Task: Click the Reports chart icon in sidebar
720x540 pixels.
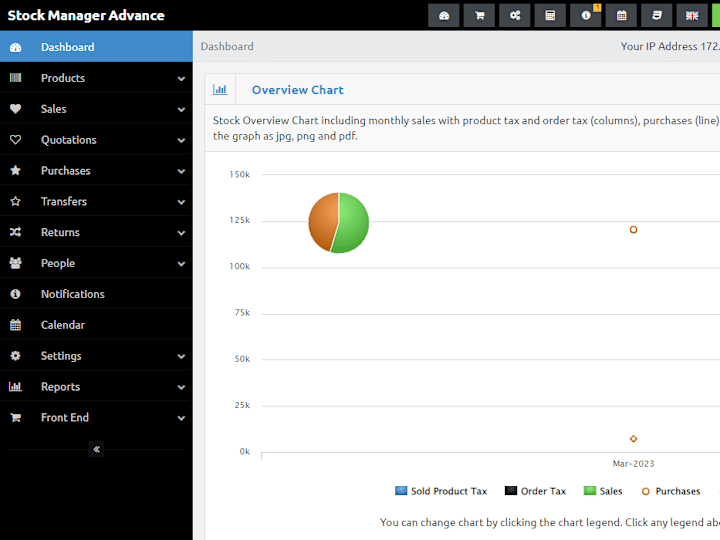Action: coord(15,386)
